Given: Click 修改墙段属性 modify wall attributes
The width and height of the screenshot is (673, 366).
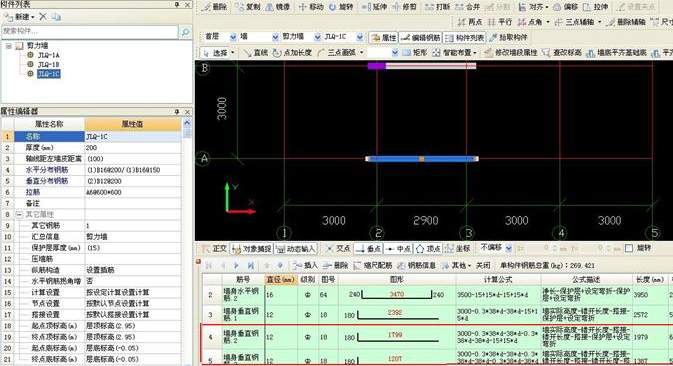Looking at the screenshot, I should [511, 52].
